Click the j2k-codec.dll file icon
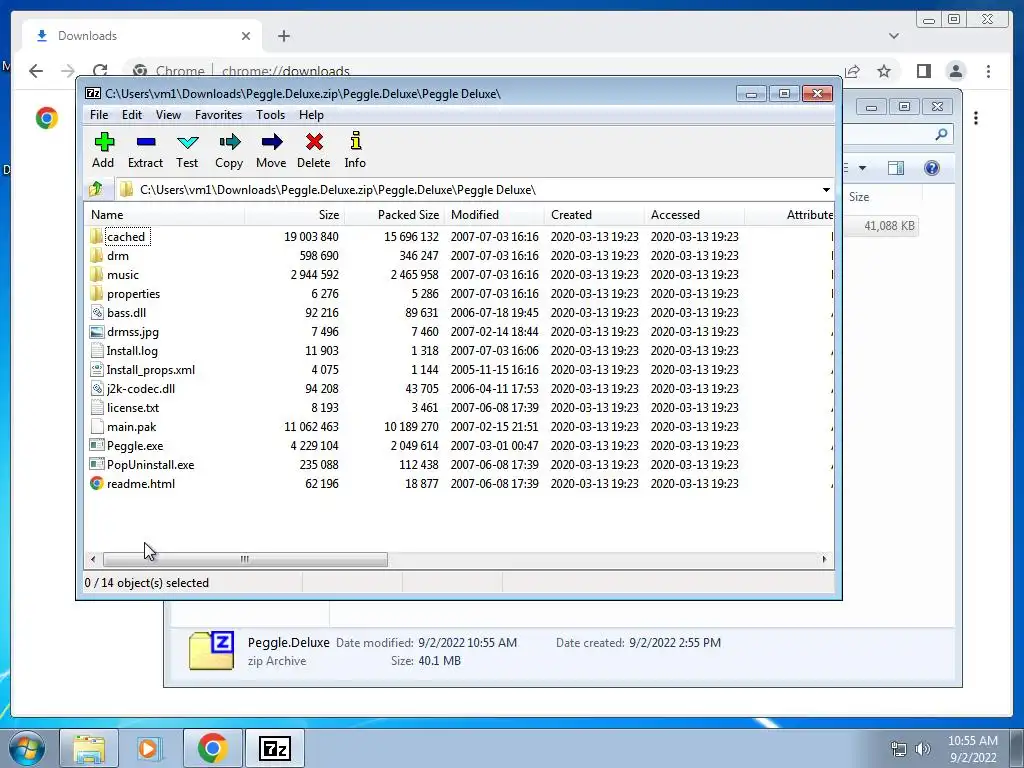 pos(97,389)
